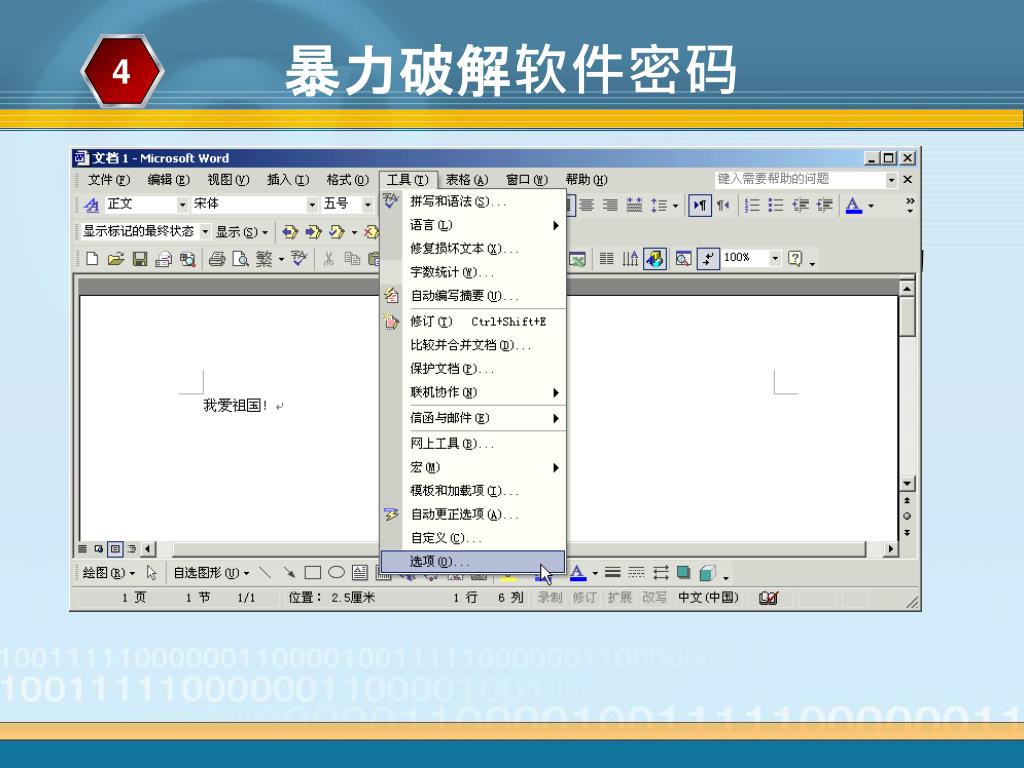Click the Columns toolbar icon
Image resolution: width=1024 pixels, height=768 pixels.
(x=606, y=259)
